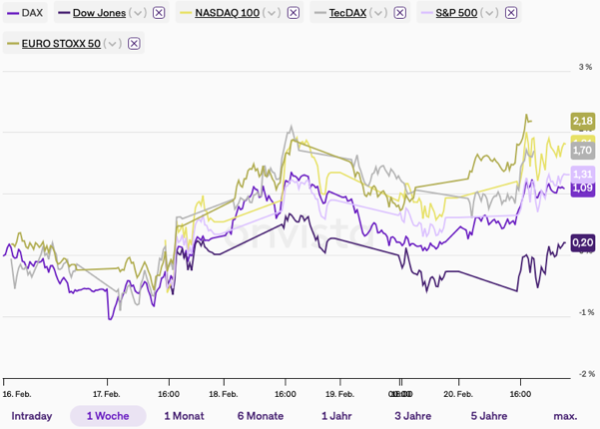
Task: Open TecDAX chevron dropdown
Action: click(x=376, y=13)
